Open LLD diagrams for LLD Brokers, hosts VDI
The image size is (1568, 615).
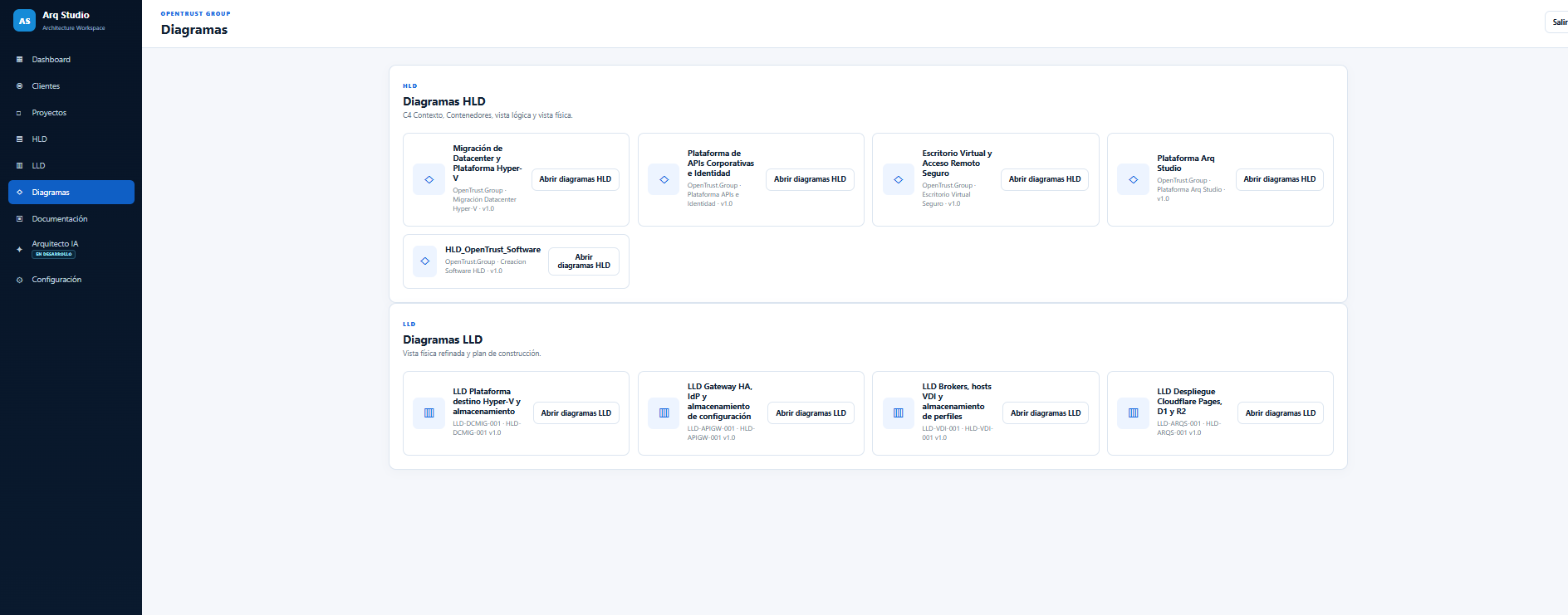point(1046,413)
